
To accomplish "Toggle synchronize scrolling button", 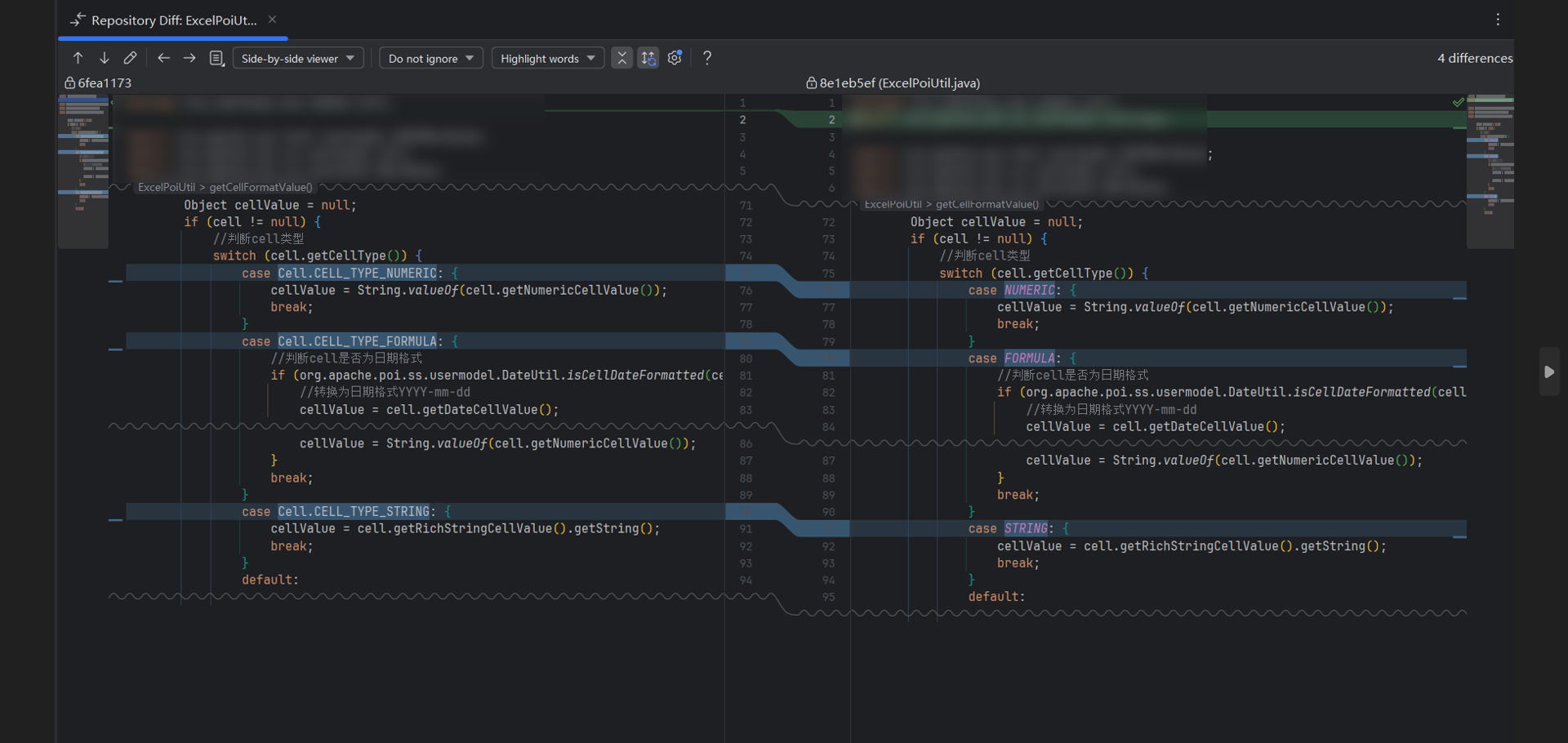I will click(x=648, y=58).
